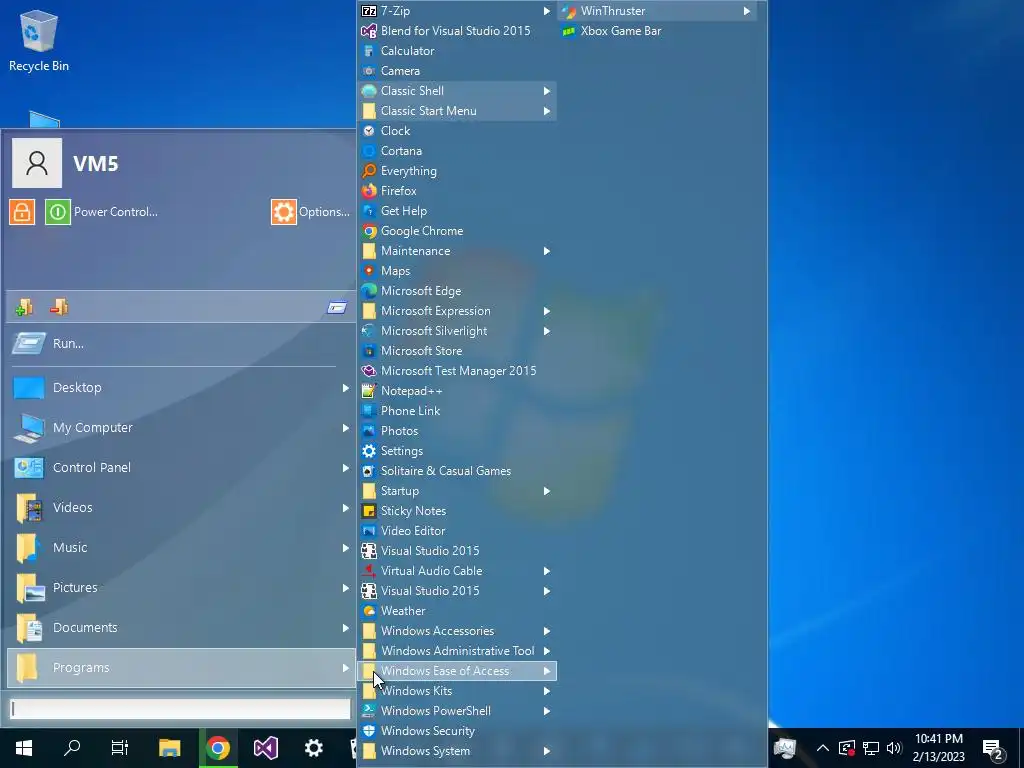This screenshot has height=768, width=1024.
Task: Open Visual Studio from the taskbar
Action: pyautogui.click(x=266, y=748)
